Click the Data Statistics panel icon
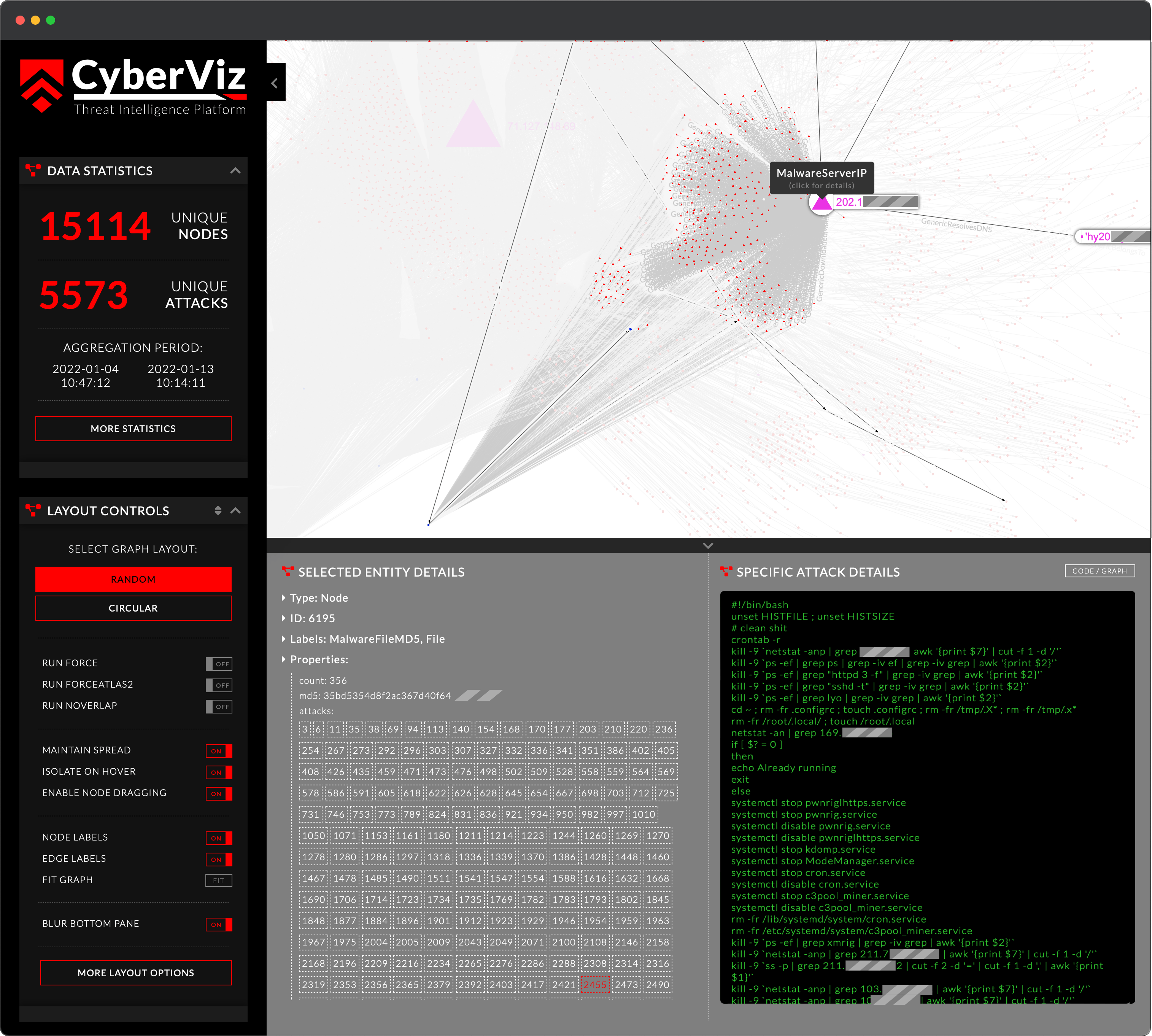 [33, 170]
